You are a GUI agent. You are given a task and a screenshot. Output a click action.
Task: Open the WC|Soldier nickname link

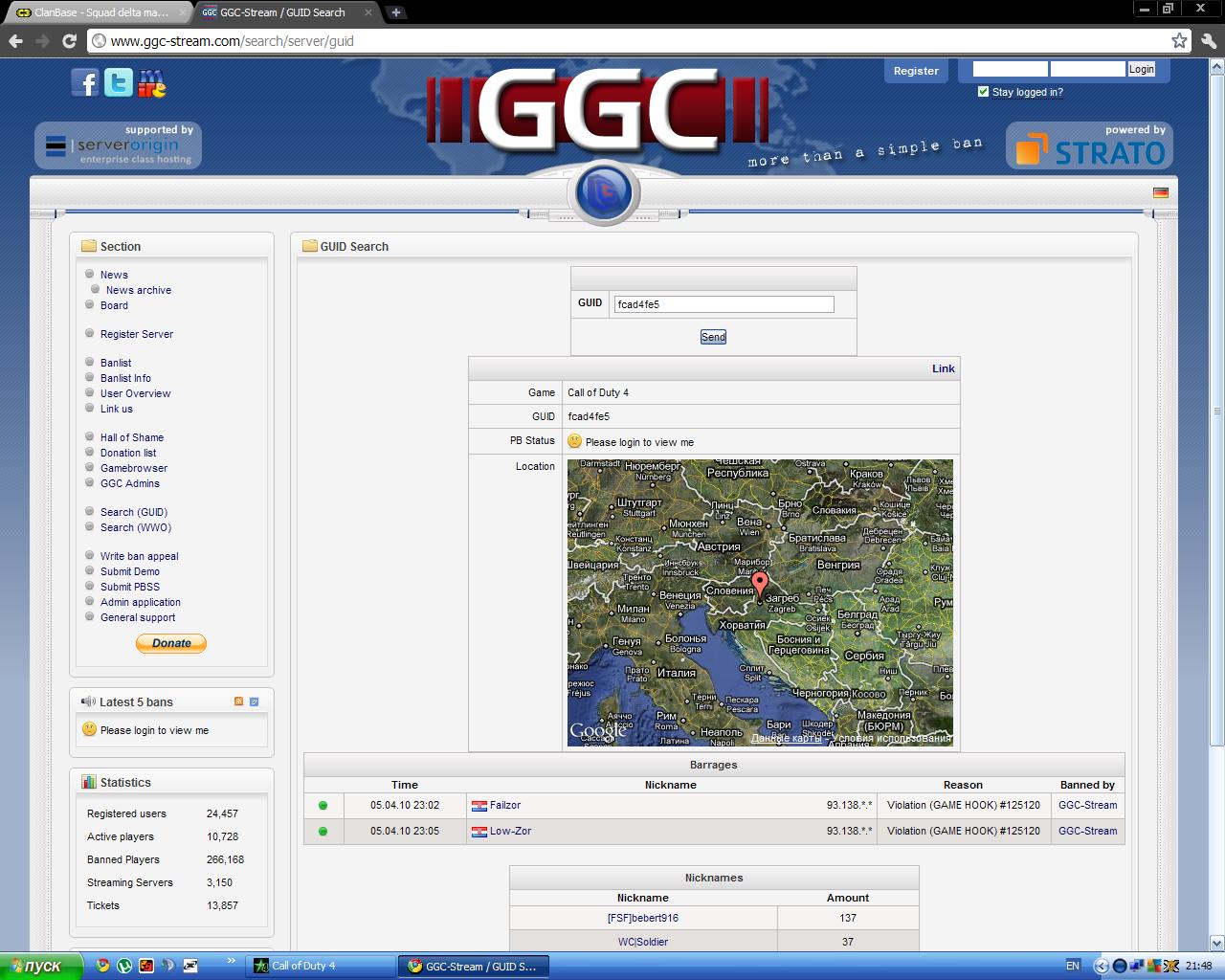coord(643,942)
